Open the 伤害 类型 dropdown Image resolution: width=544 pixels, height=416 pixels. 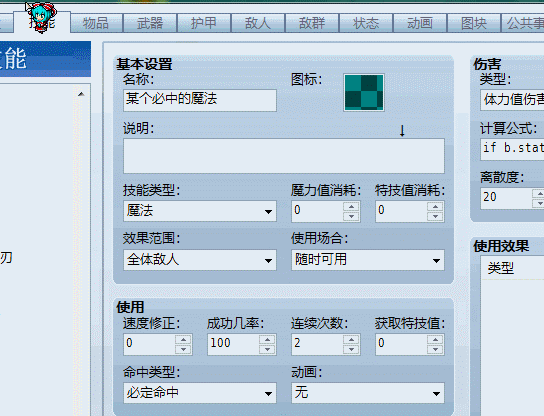click(x=512, y=100)
